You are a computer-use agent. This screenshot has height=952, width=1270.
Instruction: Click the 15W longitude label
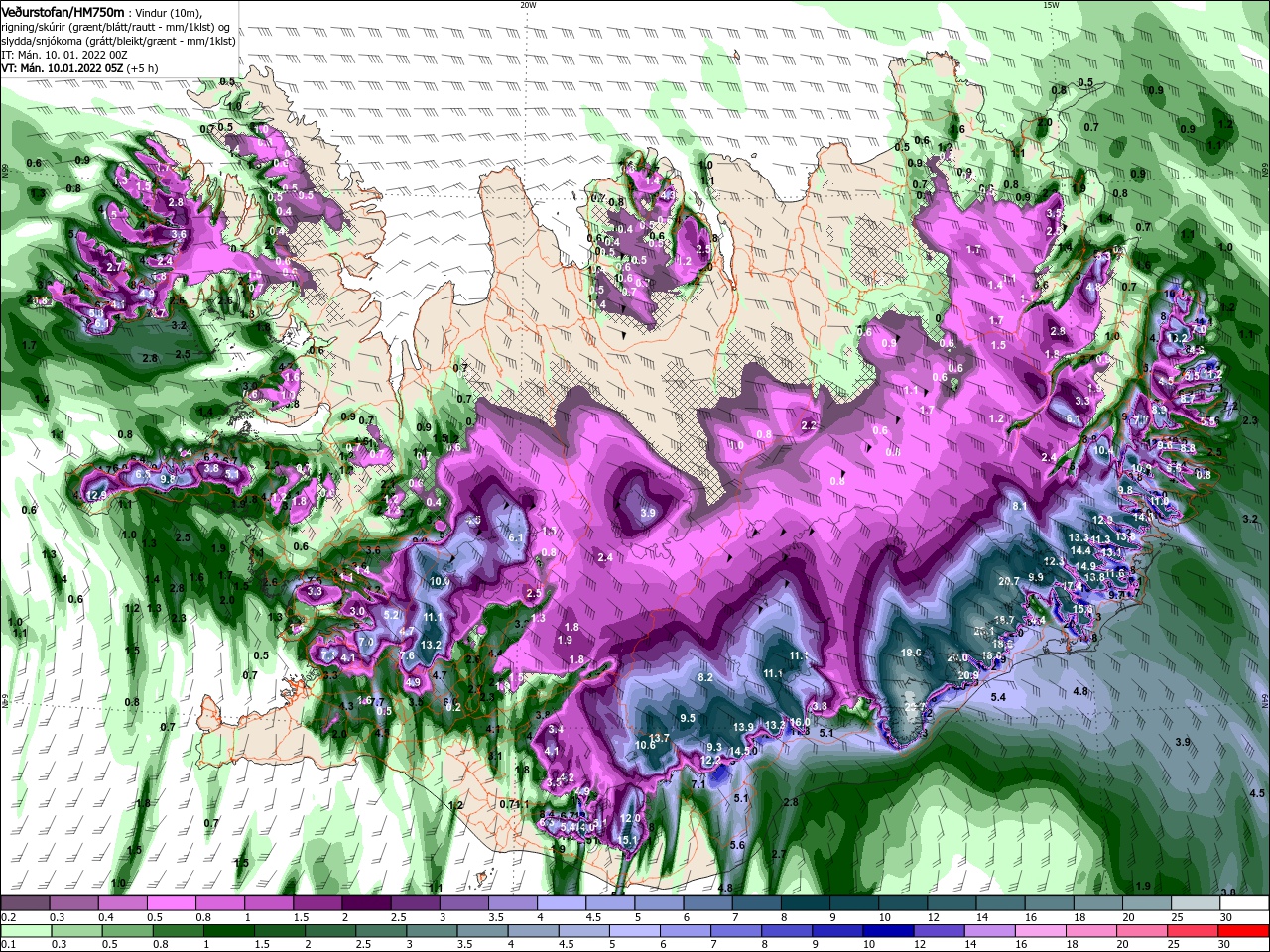[1052, 5]
